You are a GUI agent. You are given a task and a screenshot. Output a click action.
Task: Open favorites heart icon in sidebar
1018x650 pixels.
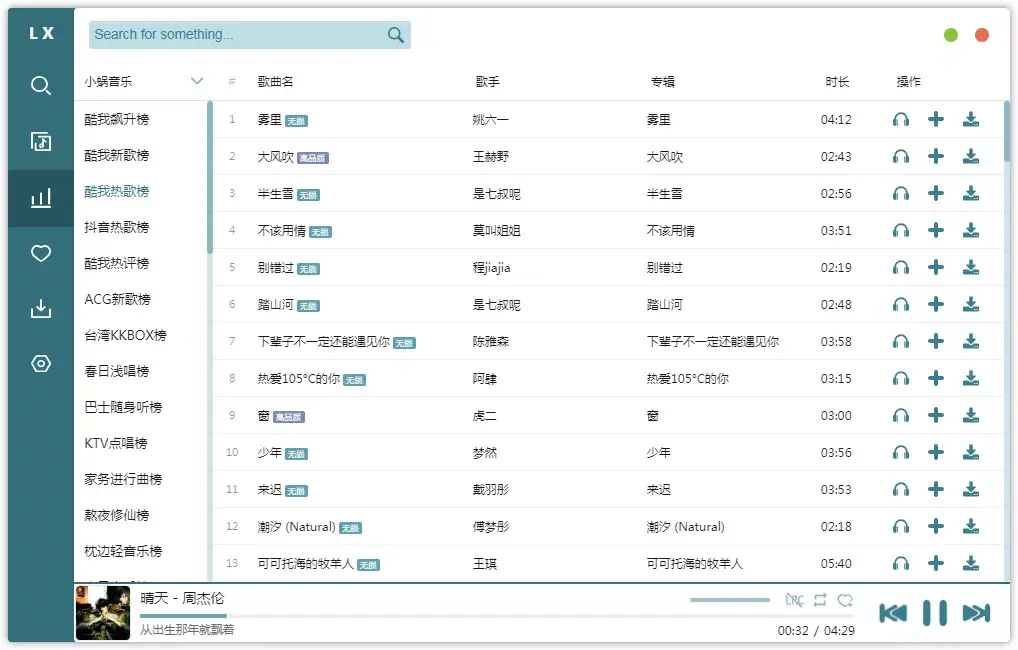(40, 253)
